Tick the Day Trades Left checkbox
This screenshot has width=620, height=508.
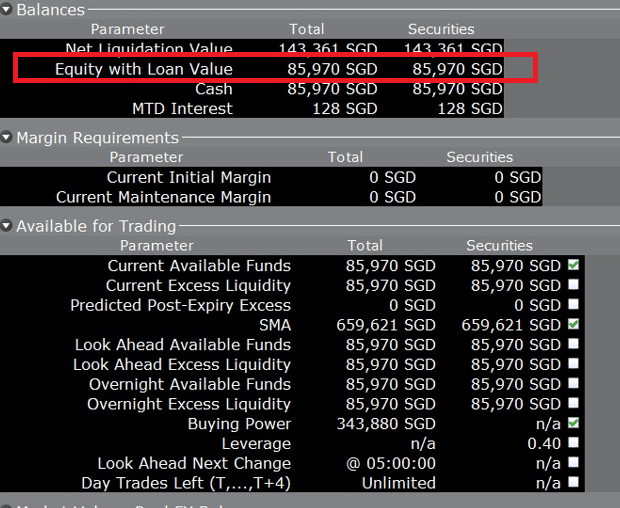(x=573, y=483)
